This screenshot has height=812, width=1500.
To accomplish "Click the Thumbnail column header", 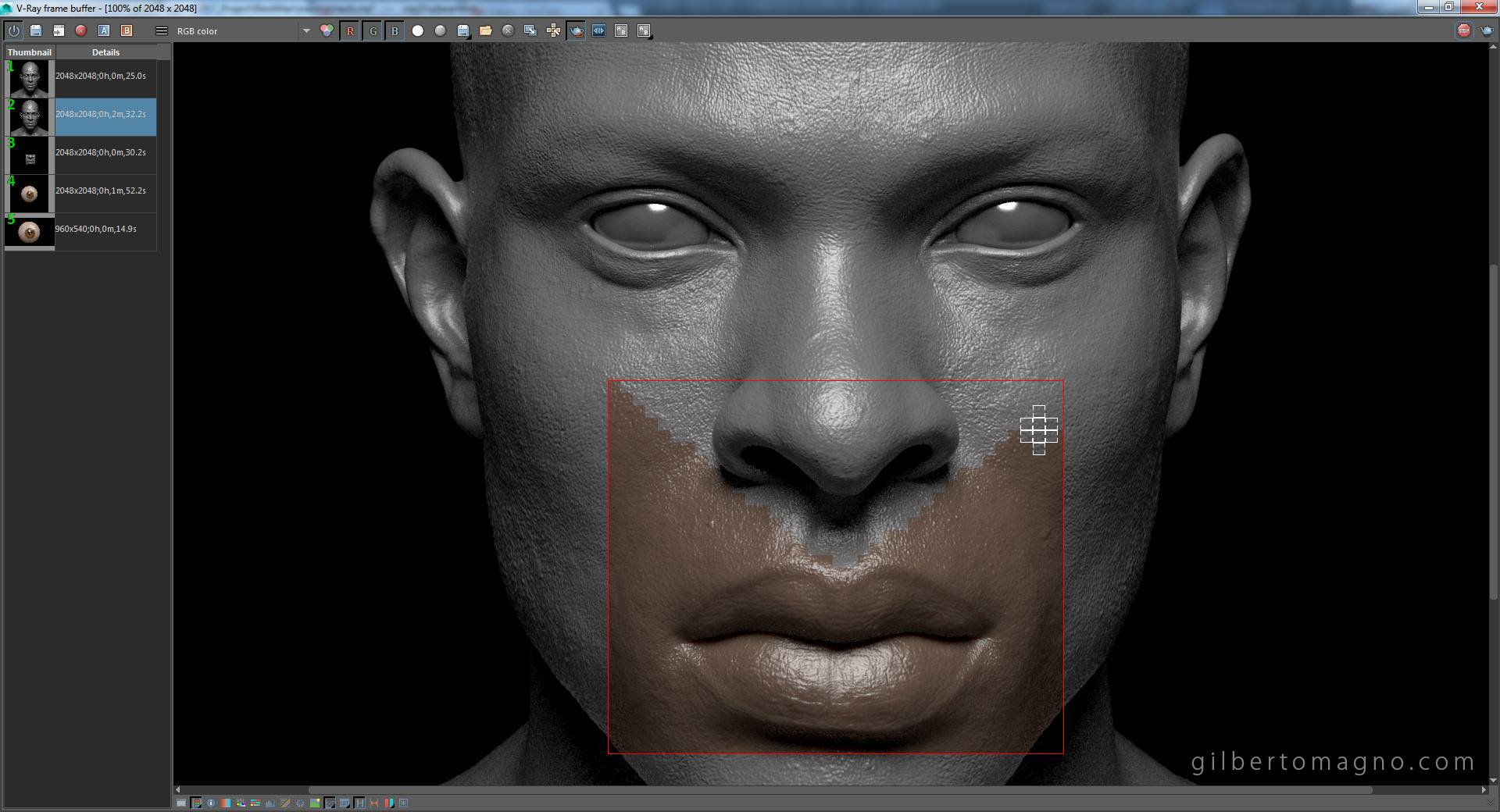I will 30,52.
